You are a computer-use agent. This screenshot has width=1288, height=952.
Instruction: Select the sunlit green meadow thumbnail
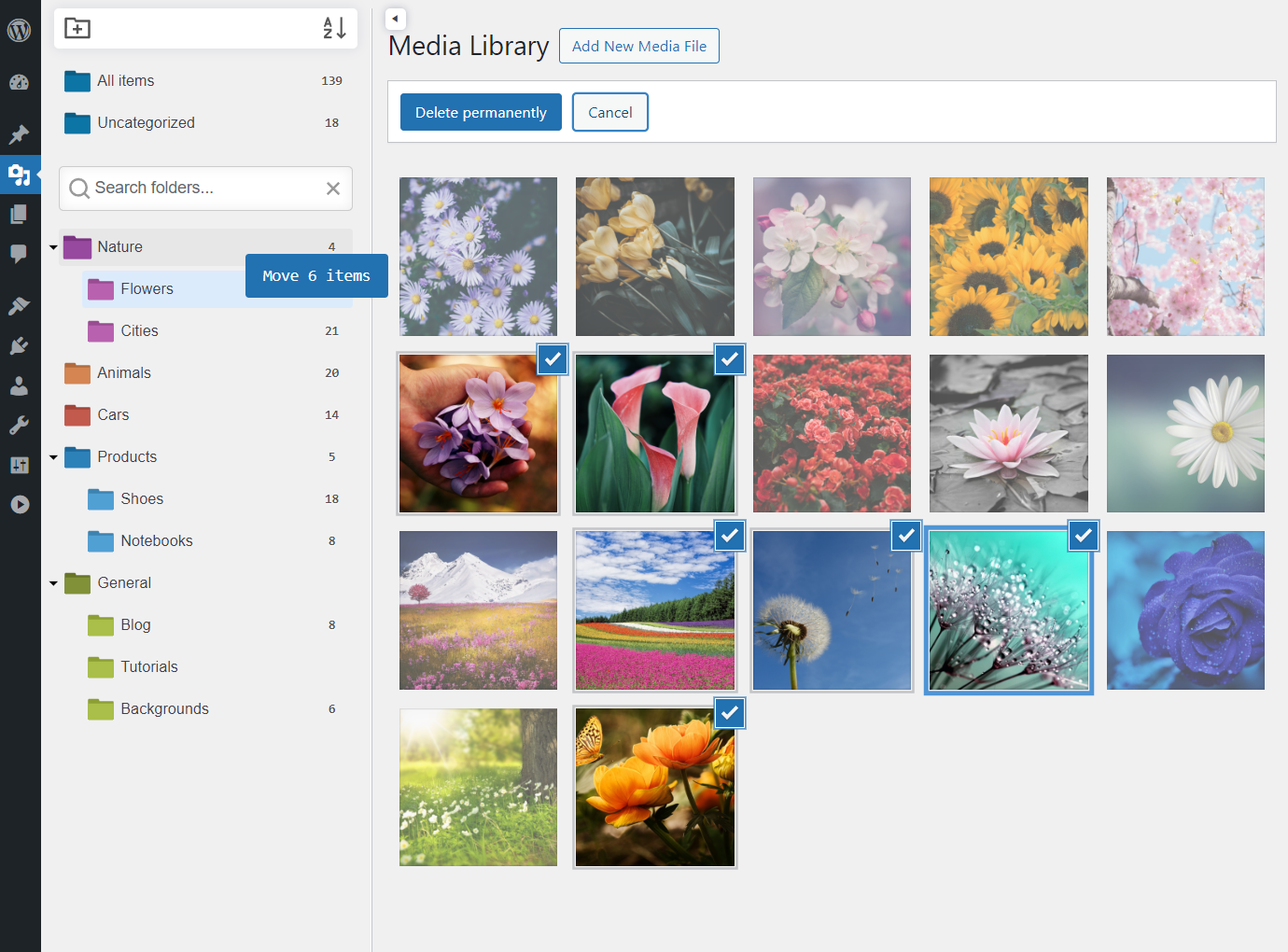[478, 788]
